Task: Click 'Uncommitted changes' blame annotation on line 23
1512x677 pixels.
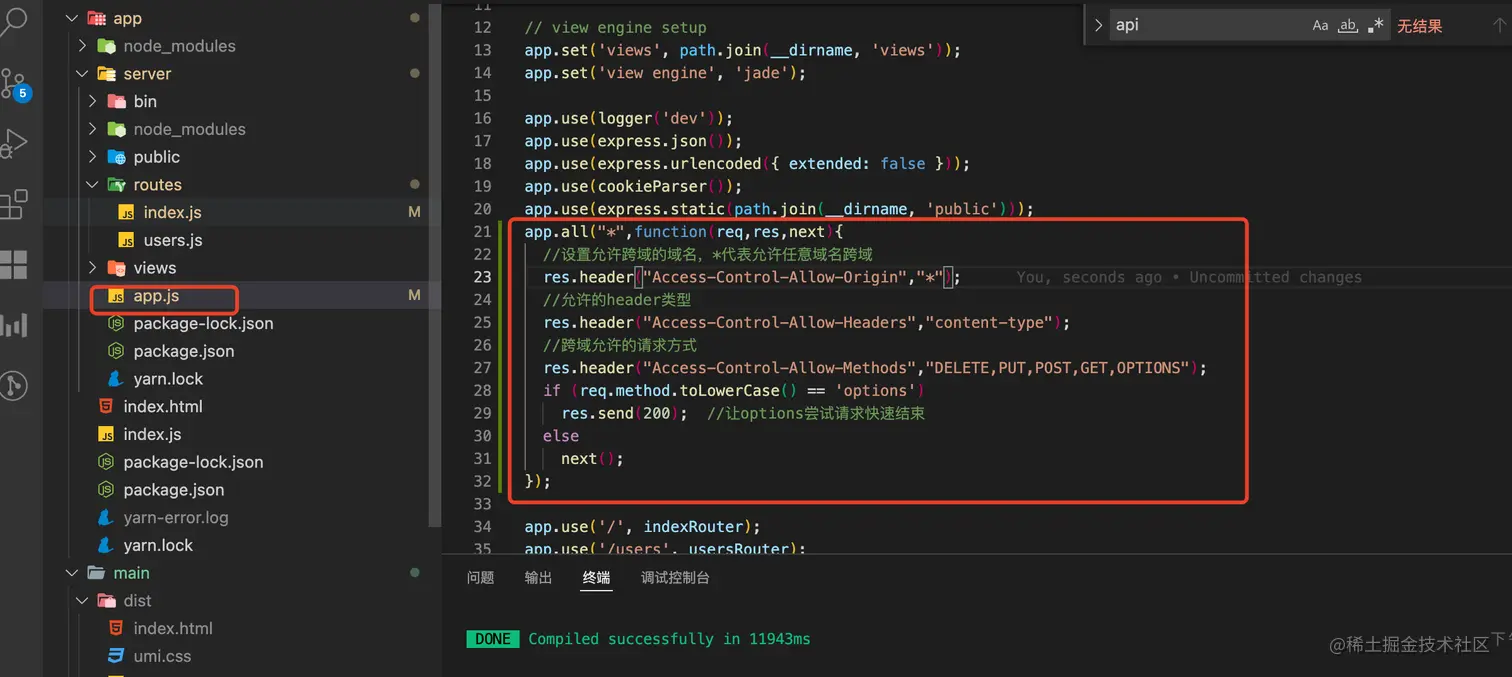Action: [1275, 277]
